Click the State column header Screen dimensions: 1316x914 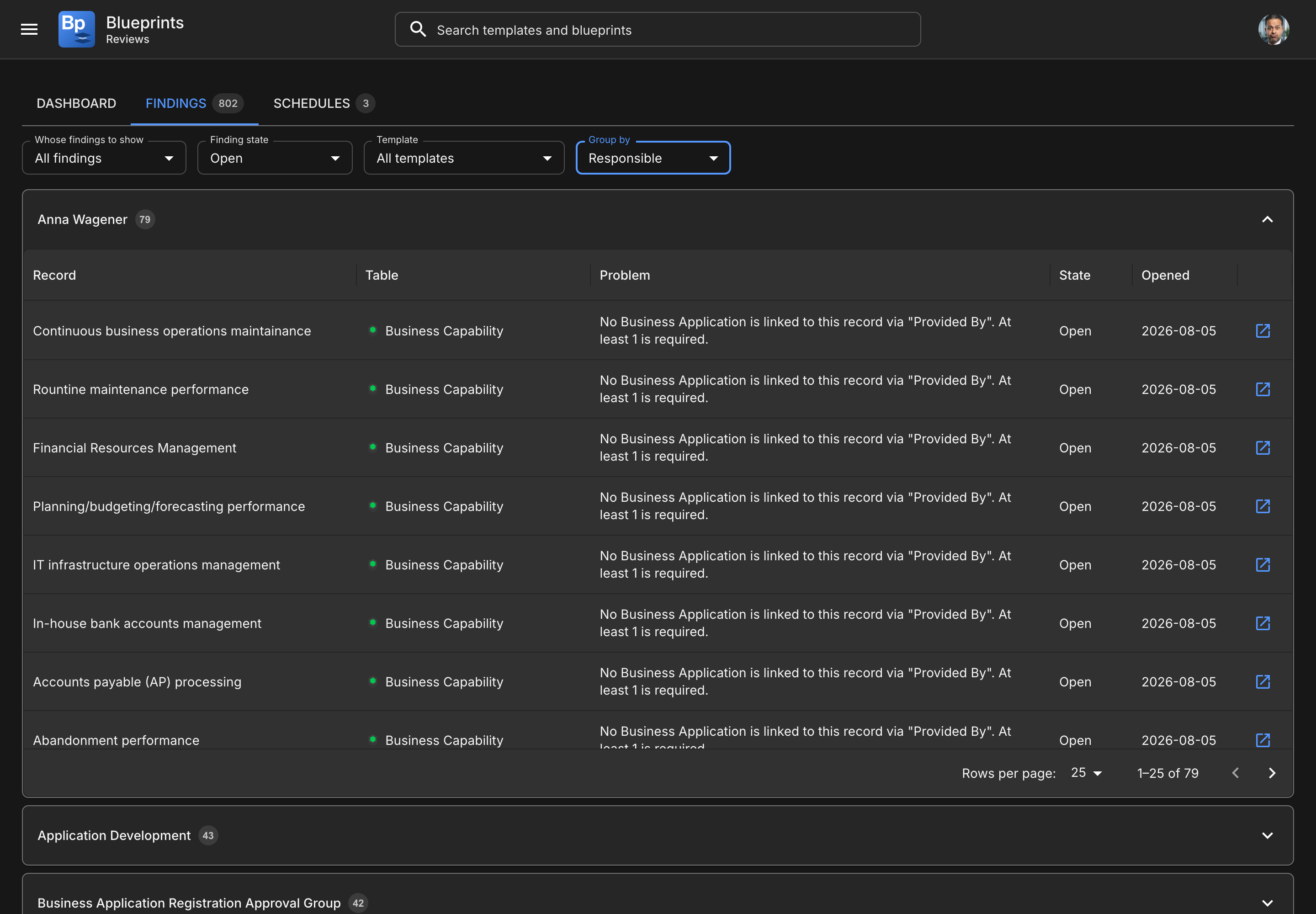click(1074, 276)
